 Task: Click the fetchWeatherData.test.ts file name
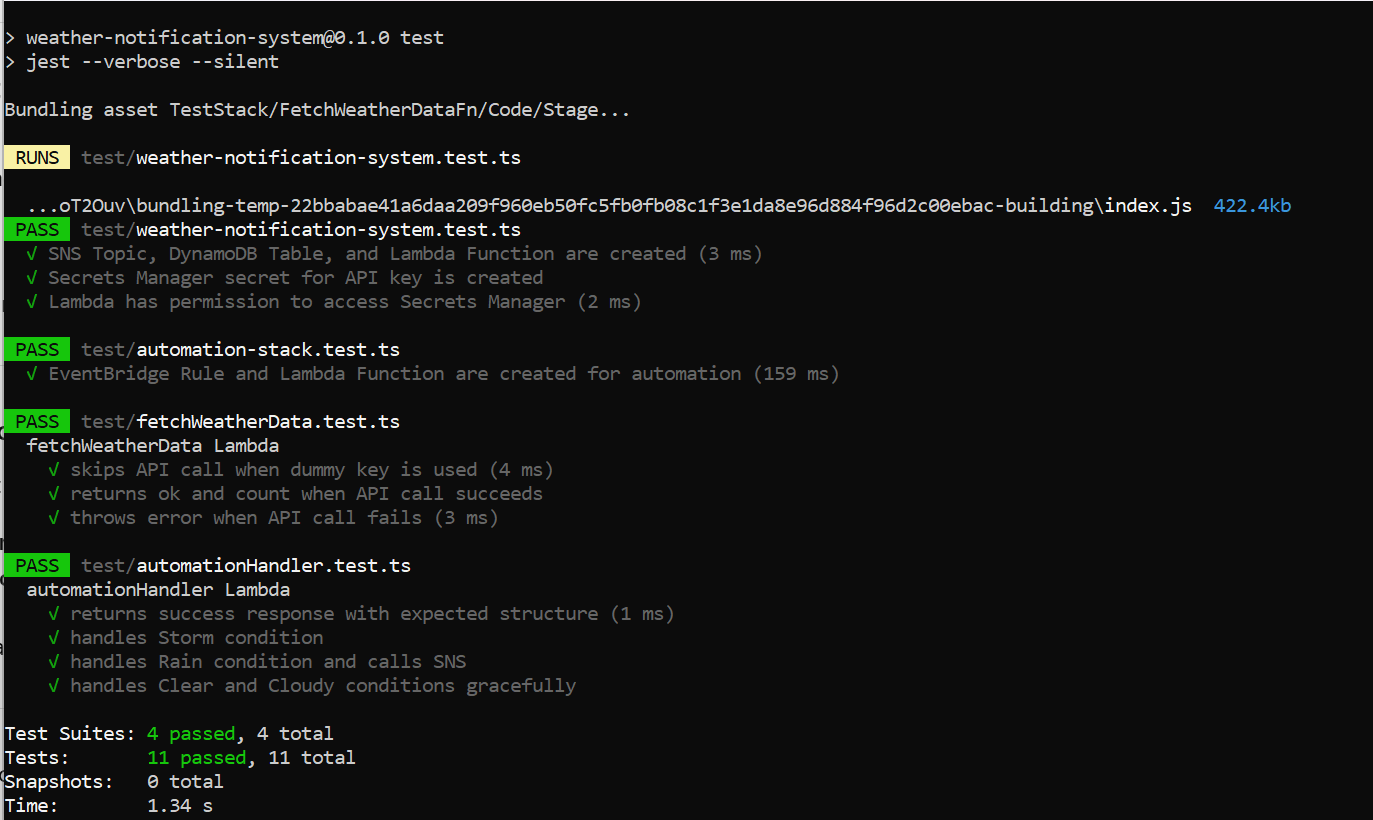click(268, 422)
